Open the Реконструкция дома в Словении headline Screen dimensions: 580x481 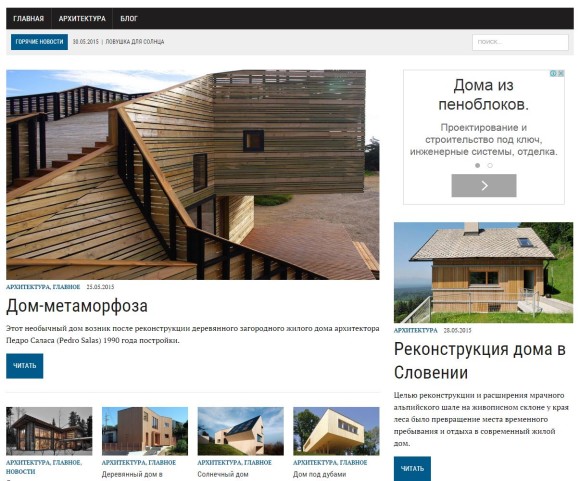coord(480,361)
